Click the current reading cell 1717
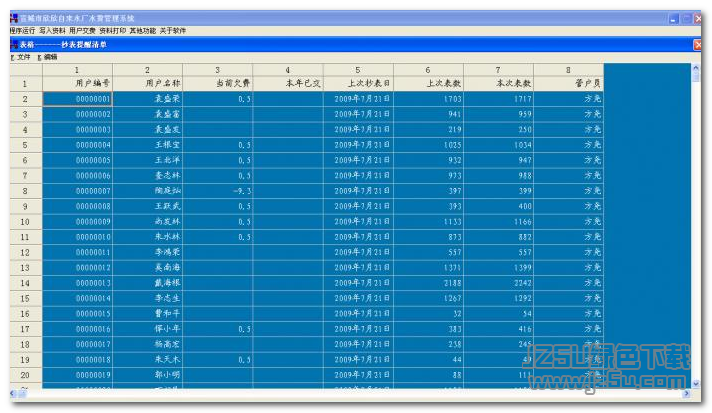 tap(499, 99)
